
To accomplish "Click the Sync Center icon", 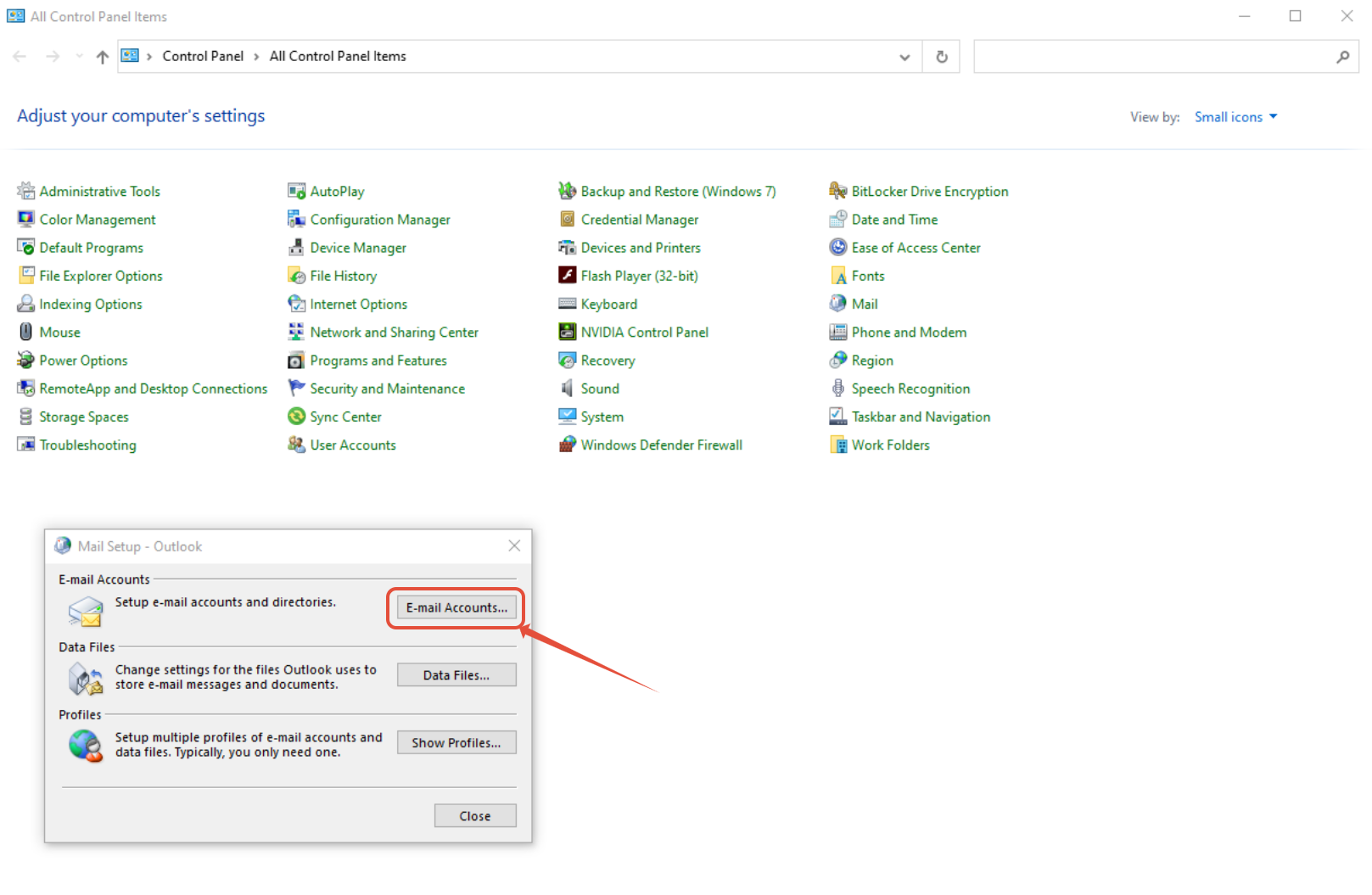I will pyautogui.click(x=296, y=417).
